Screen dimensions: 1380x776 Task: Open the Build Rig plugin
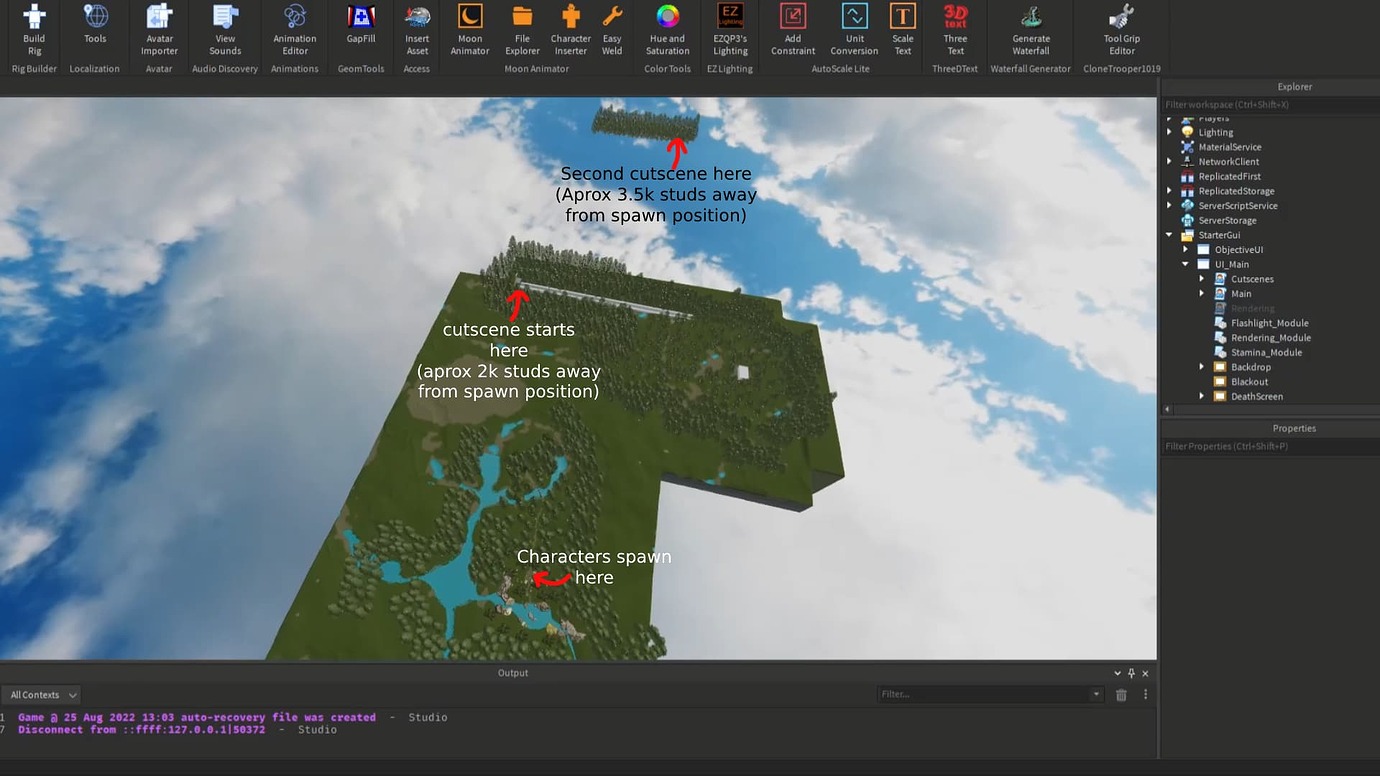pyautogui.click(x=35, y=30)
